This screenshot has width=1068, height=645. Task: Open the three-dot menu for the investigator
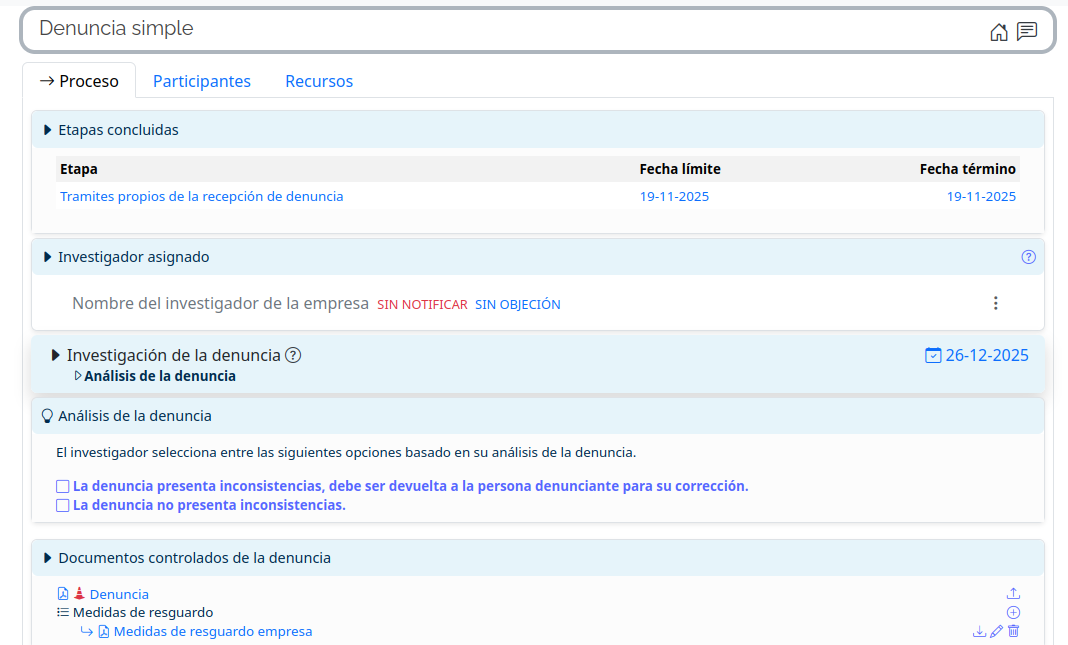pos(995,303)
